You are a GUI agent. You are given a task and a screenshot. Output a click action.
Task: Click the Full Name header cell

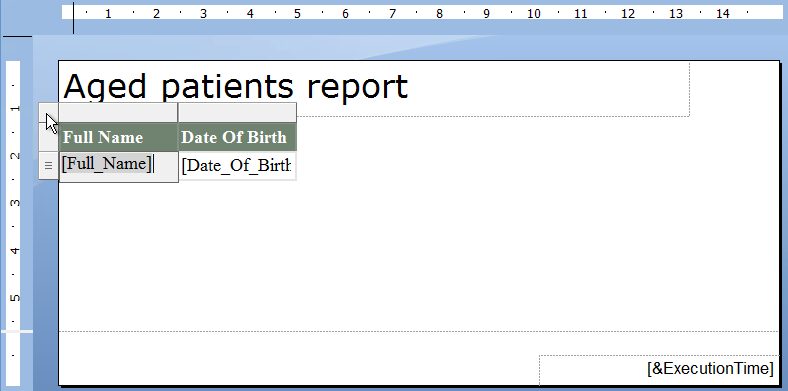(118, 137)
